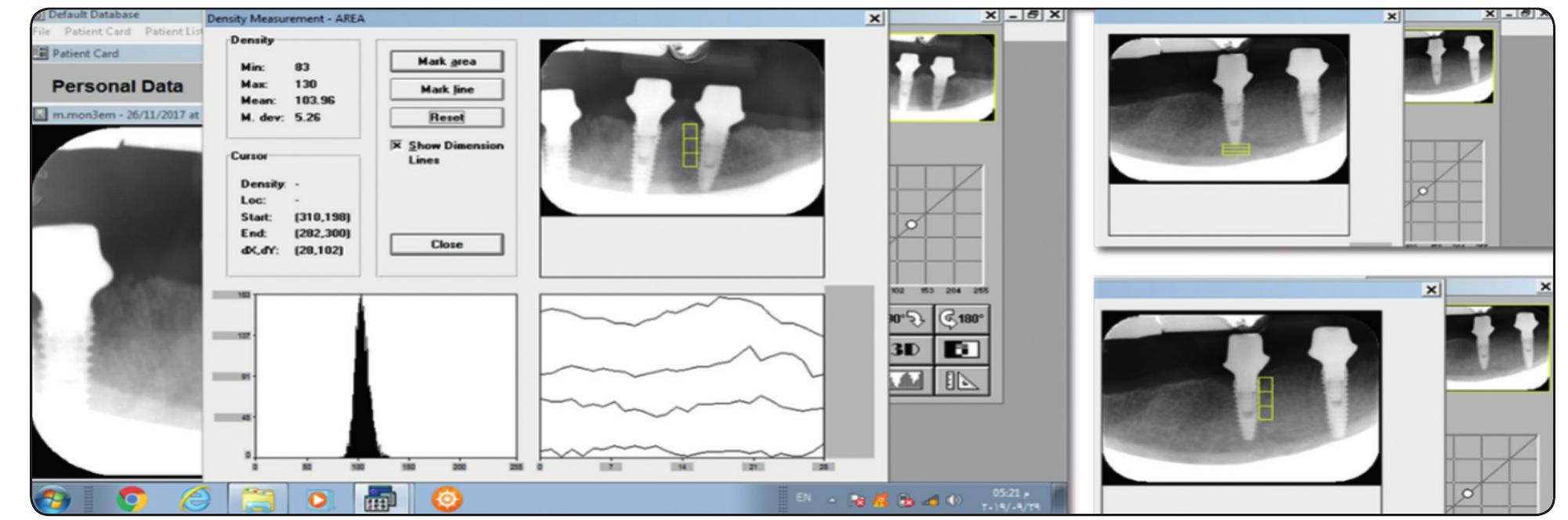Image resolution: width=1568 pixels, height=520 pixels.
Task: Click the Max value 130
Action: pyautogui.click(x=305, y=84)
